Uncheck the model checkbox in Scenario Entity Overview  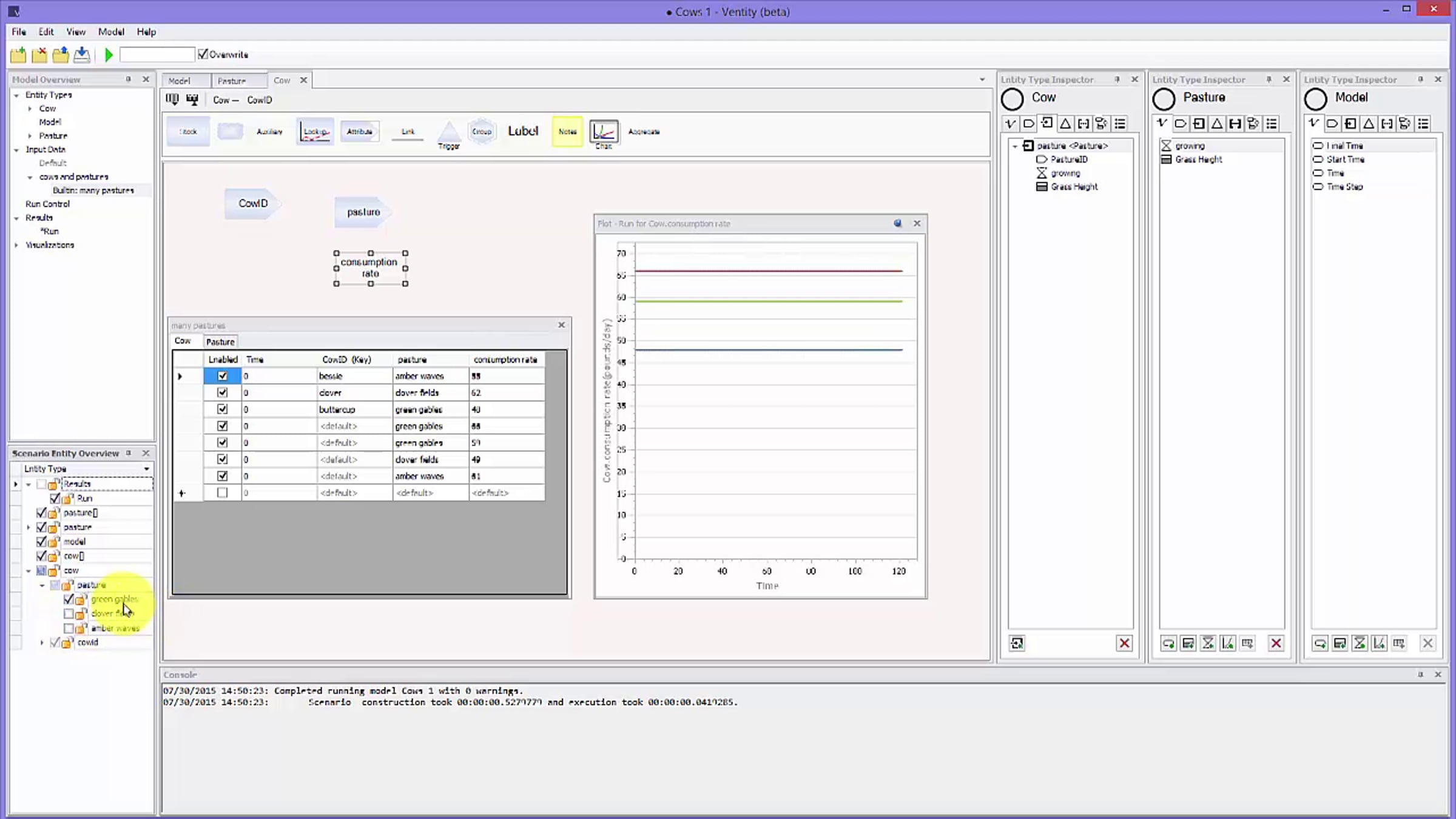coord(41,541)
